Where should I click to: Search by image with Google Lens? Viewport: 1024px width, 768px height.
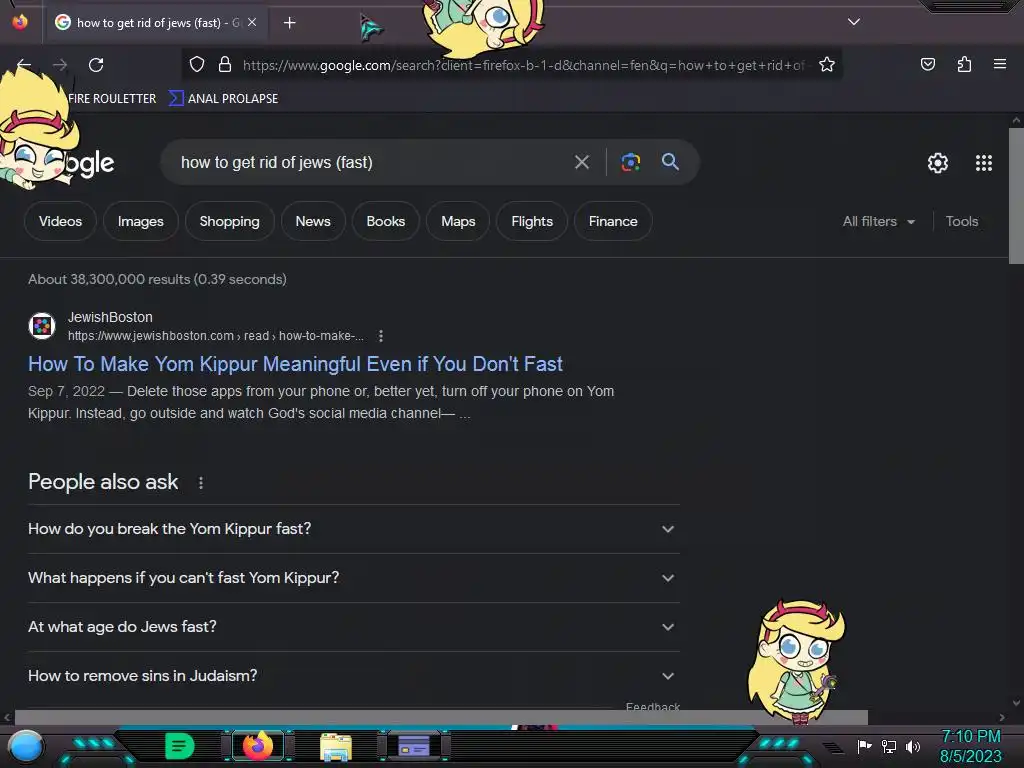630,162
